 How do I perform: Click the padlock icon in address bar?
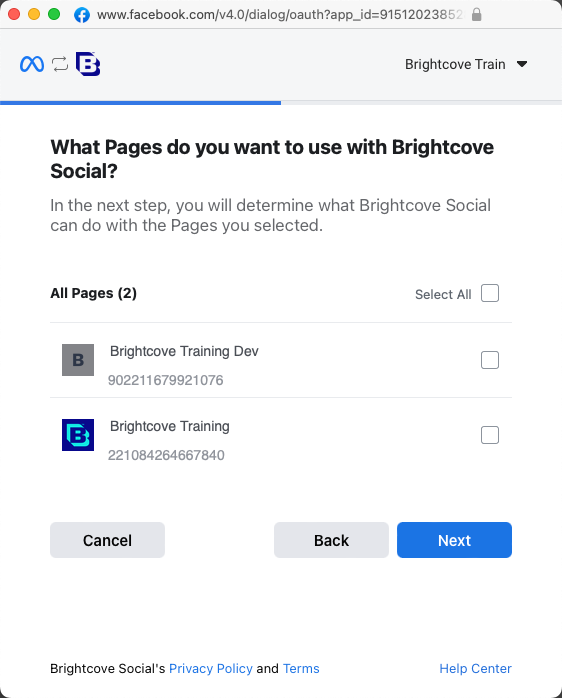click(476, 15)
